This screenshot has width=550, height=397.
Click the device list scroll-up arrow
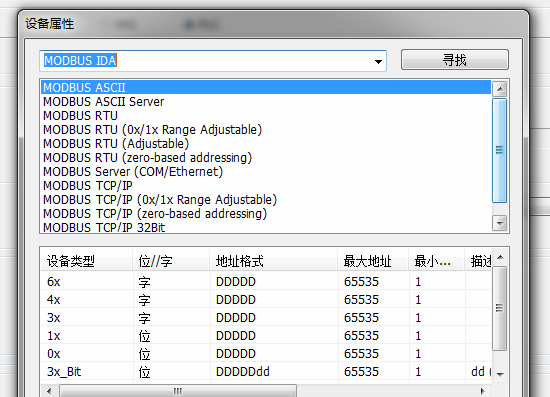click(x=500, y=89)
